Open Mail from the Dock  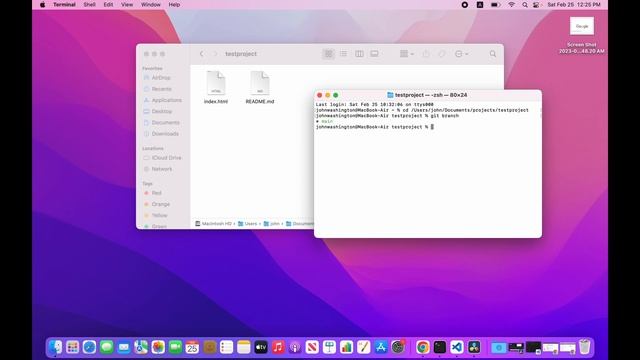click(x=124, y=347)
